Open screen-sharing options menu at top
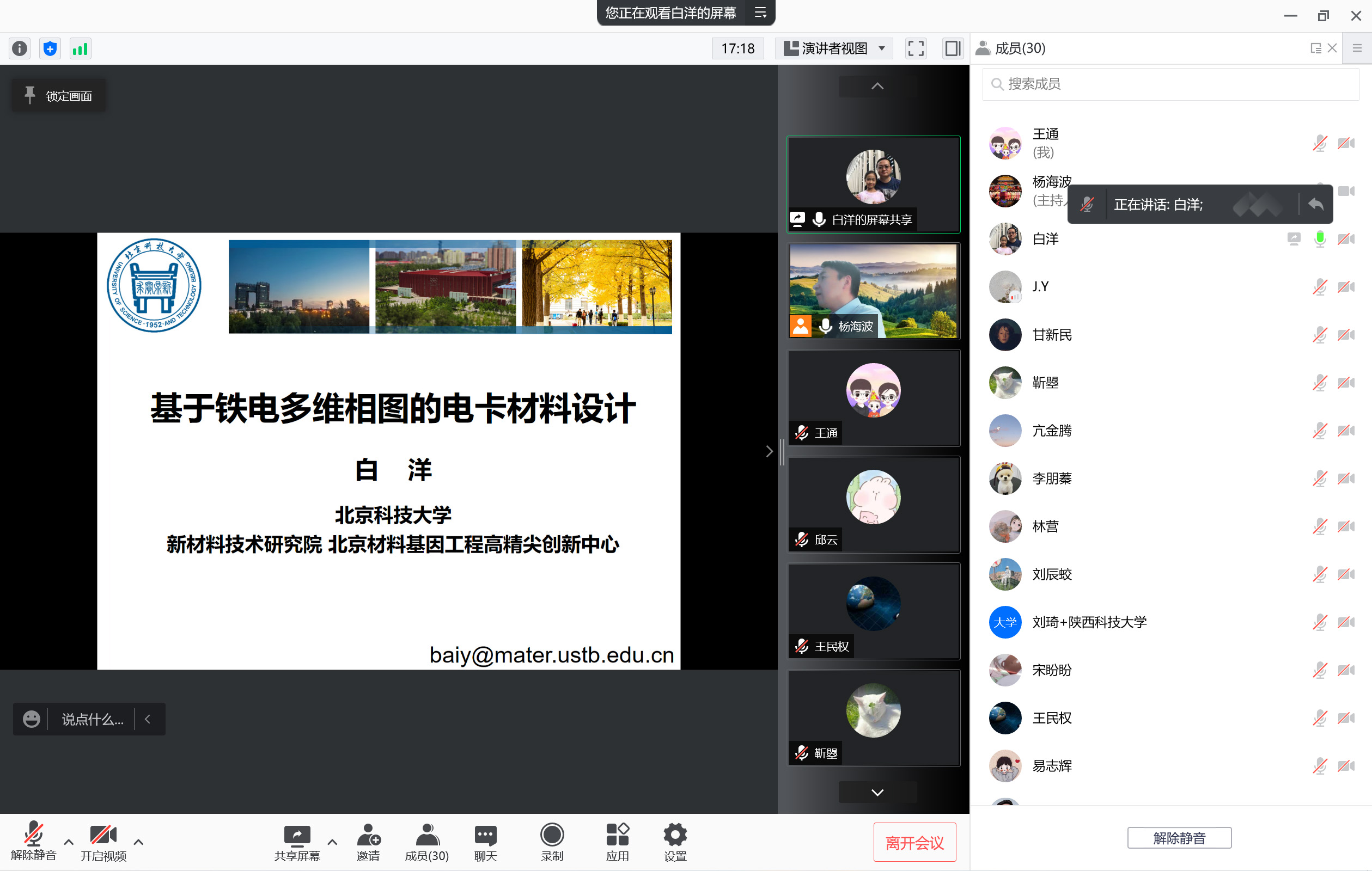This screenshot has height=871, width=1372. pos(761,13)
